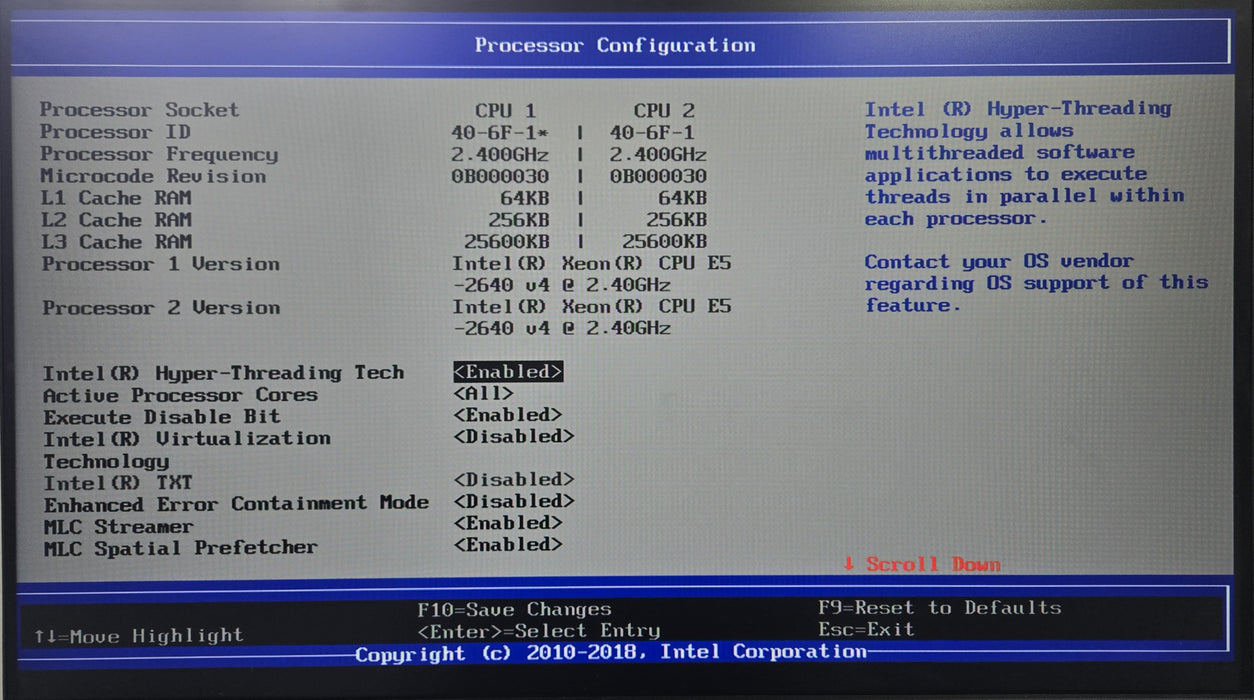Click Contact your OS vendor help text
The width and height of the screenshot is (1254, 700).
pyautogui.click(x=1036, y=283)
